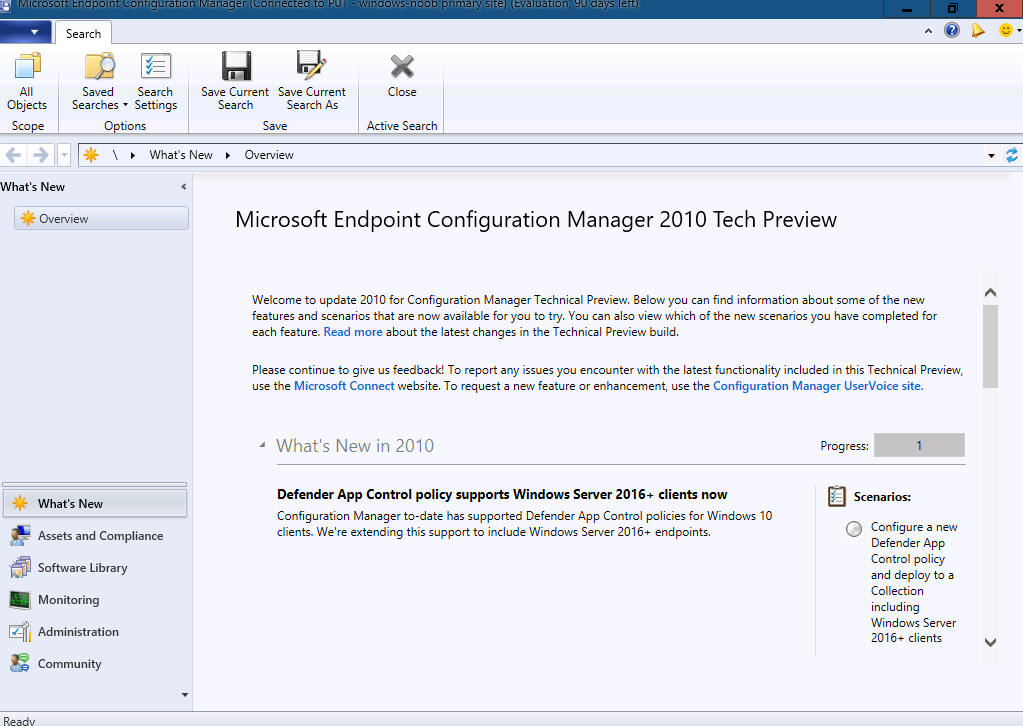Screen dimensions: 1023x726
Task: Open the Assets and Compliance workspace
Action: pos(95,536)
